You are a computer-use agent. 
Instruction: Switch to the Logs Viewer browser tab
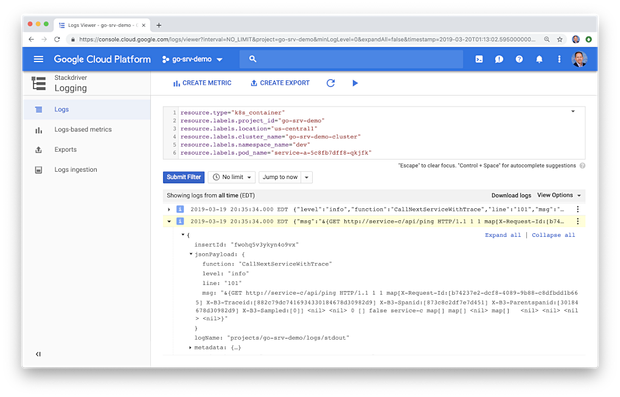coord(102,25)
